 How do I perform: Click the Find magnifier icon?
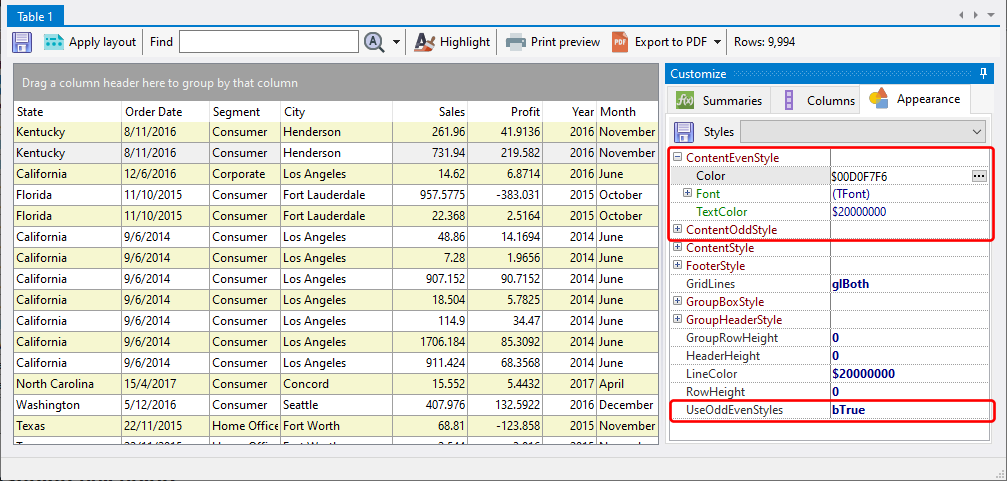tap(375, 42)
